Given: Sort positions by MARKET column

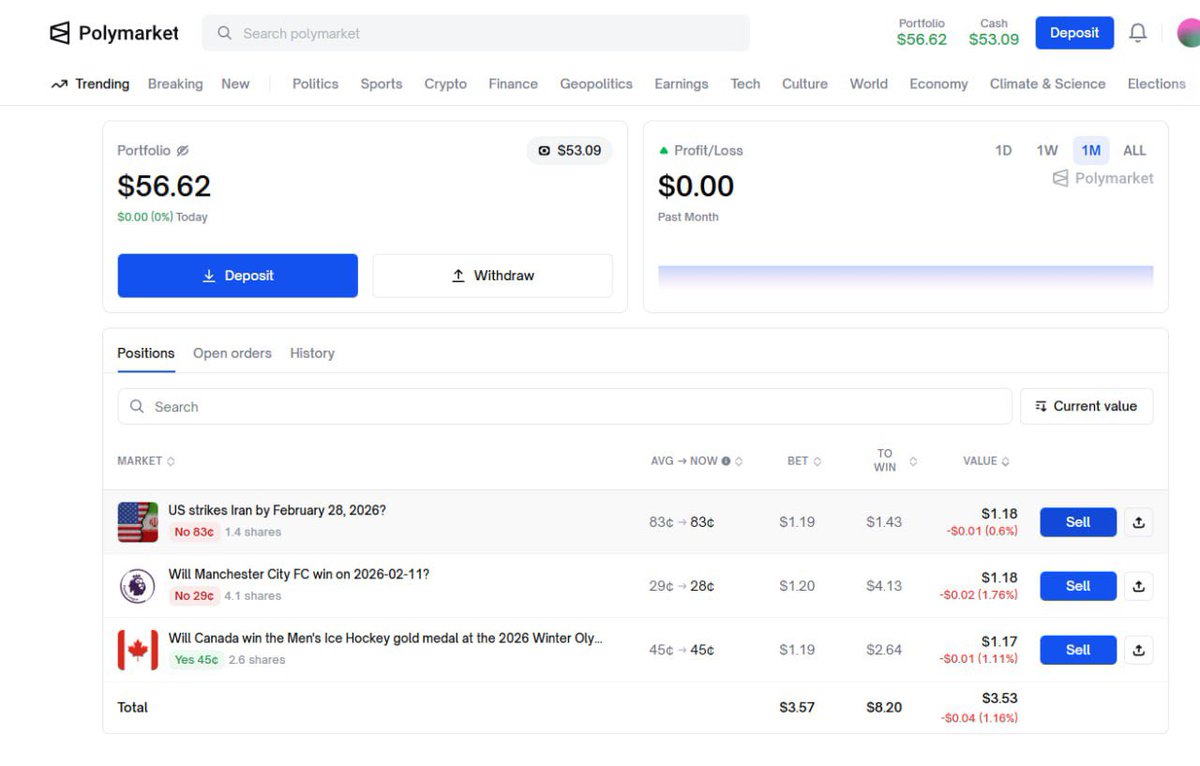Looking at the screenshot, I should click(146, 461).
